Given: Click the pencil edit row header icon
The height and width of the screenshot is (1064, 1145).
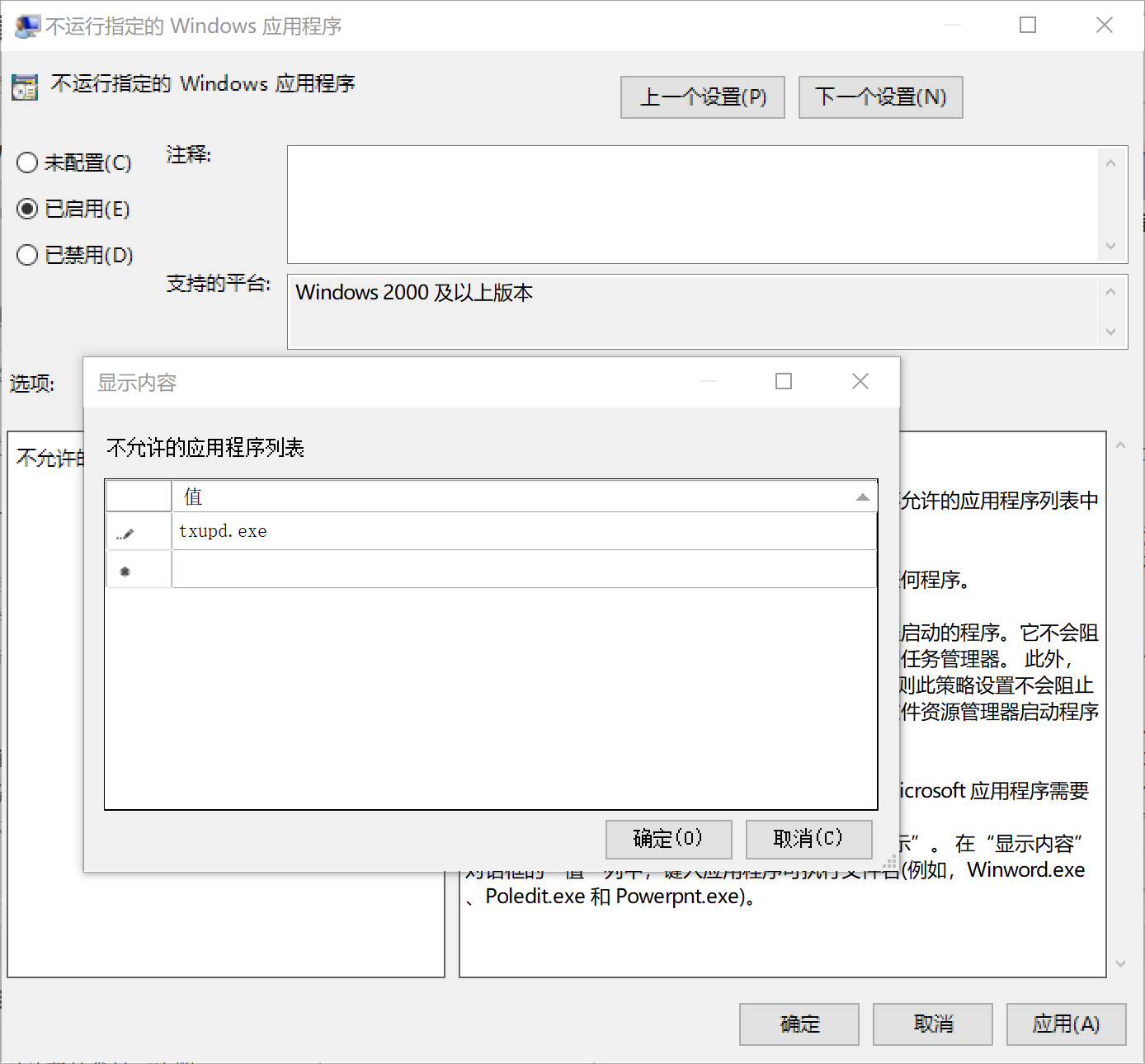Looking at the screenshot, I should [x=125, y=534].
